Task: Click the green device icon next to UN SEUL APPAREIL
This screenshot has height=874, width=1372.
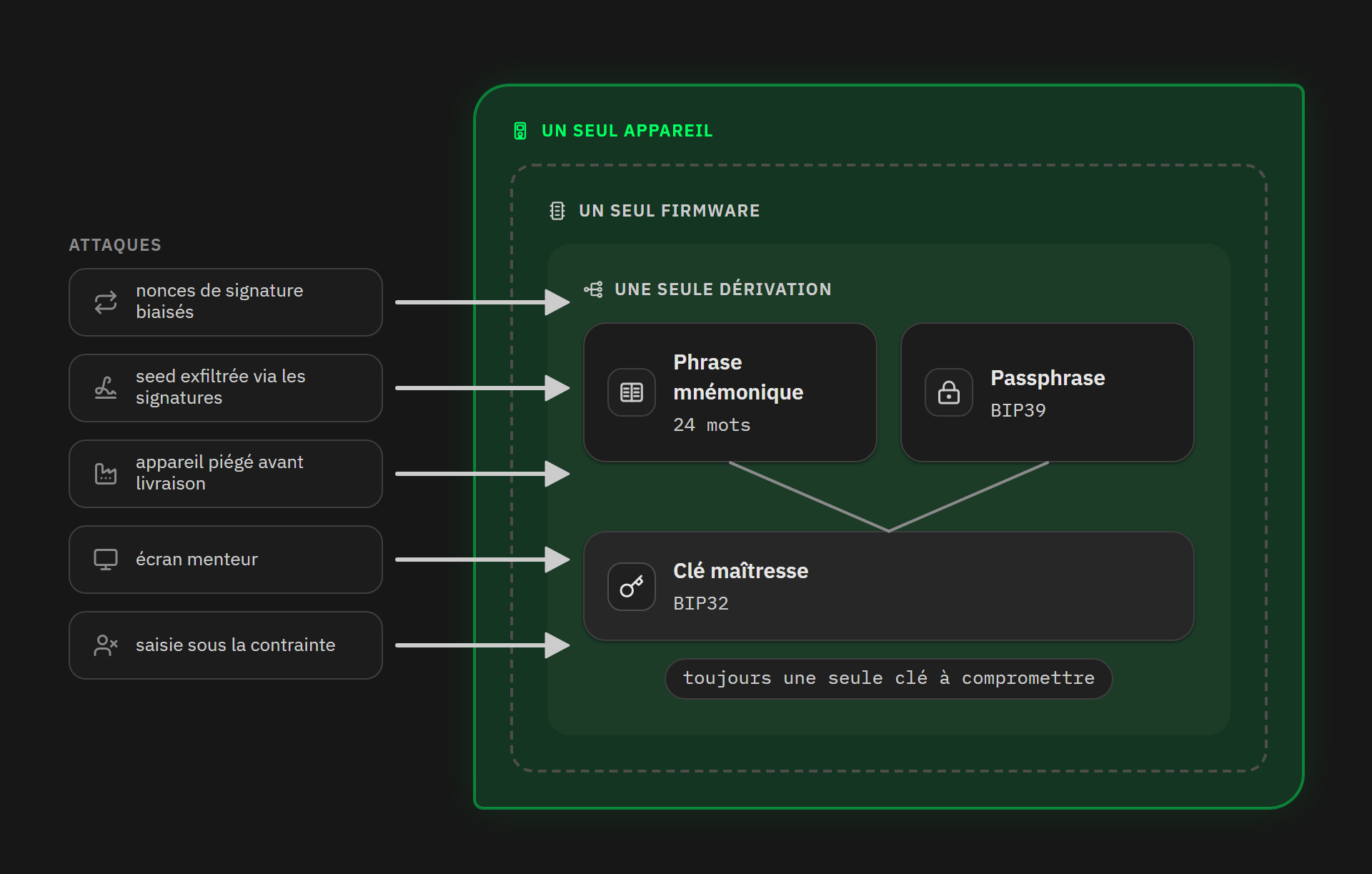Action: [520, 131]
